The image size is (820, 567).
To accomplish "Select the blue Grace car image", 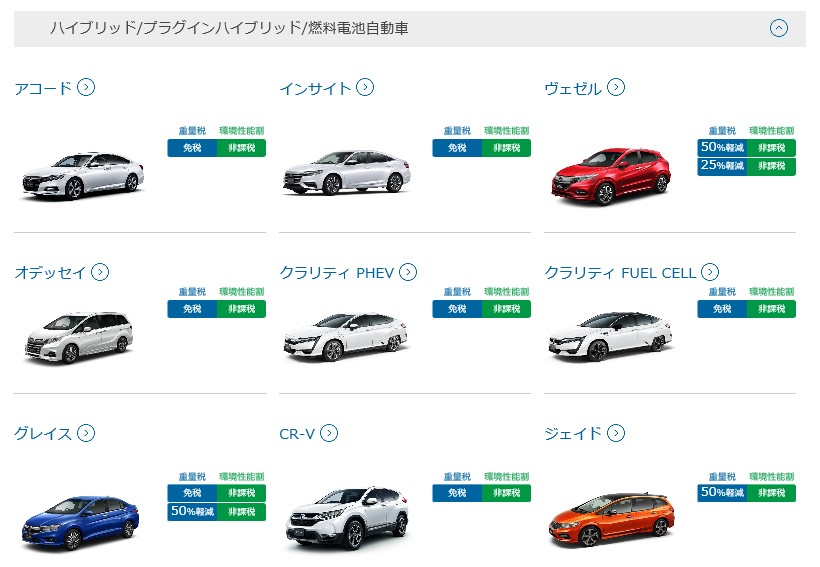I will tap(81, 523).
